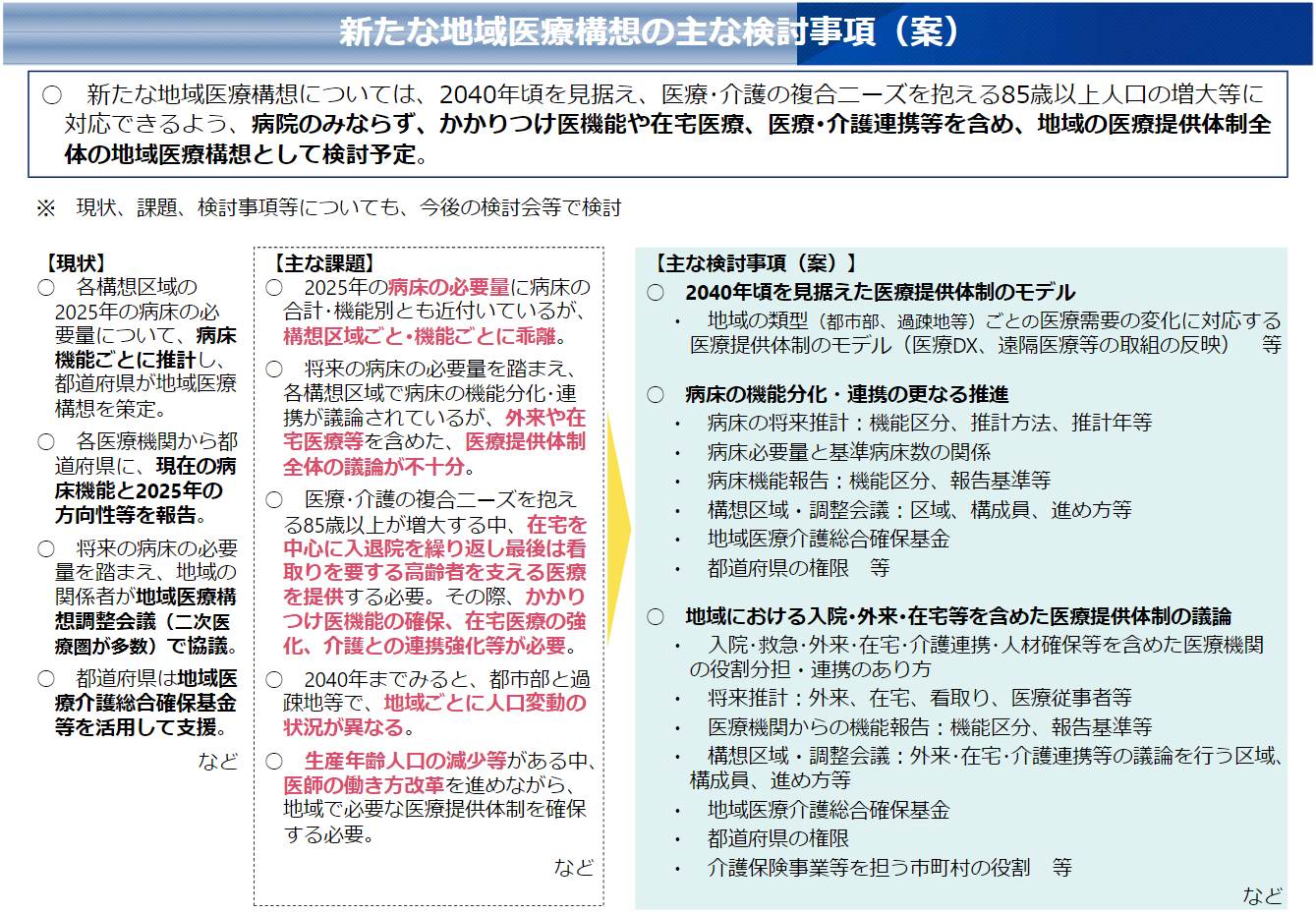This screenshot has height=914, width=1316.
Task: Click the last 地域医療介護総合確保基金 bullet near bottom
Action: (x=829, y=810)
